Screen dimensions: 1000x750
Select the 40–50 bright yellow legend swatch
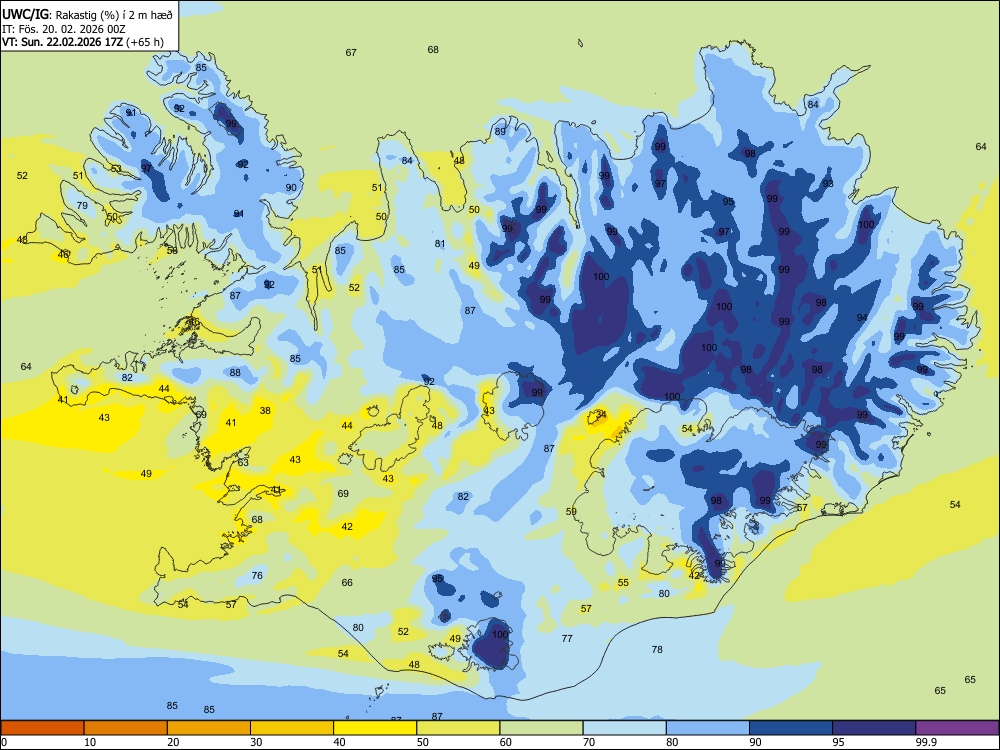pos(375,728)
